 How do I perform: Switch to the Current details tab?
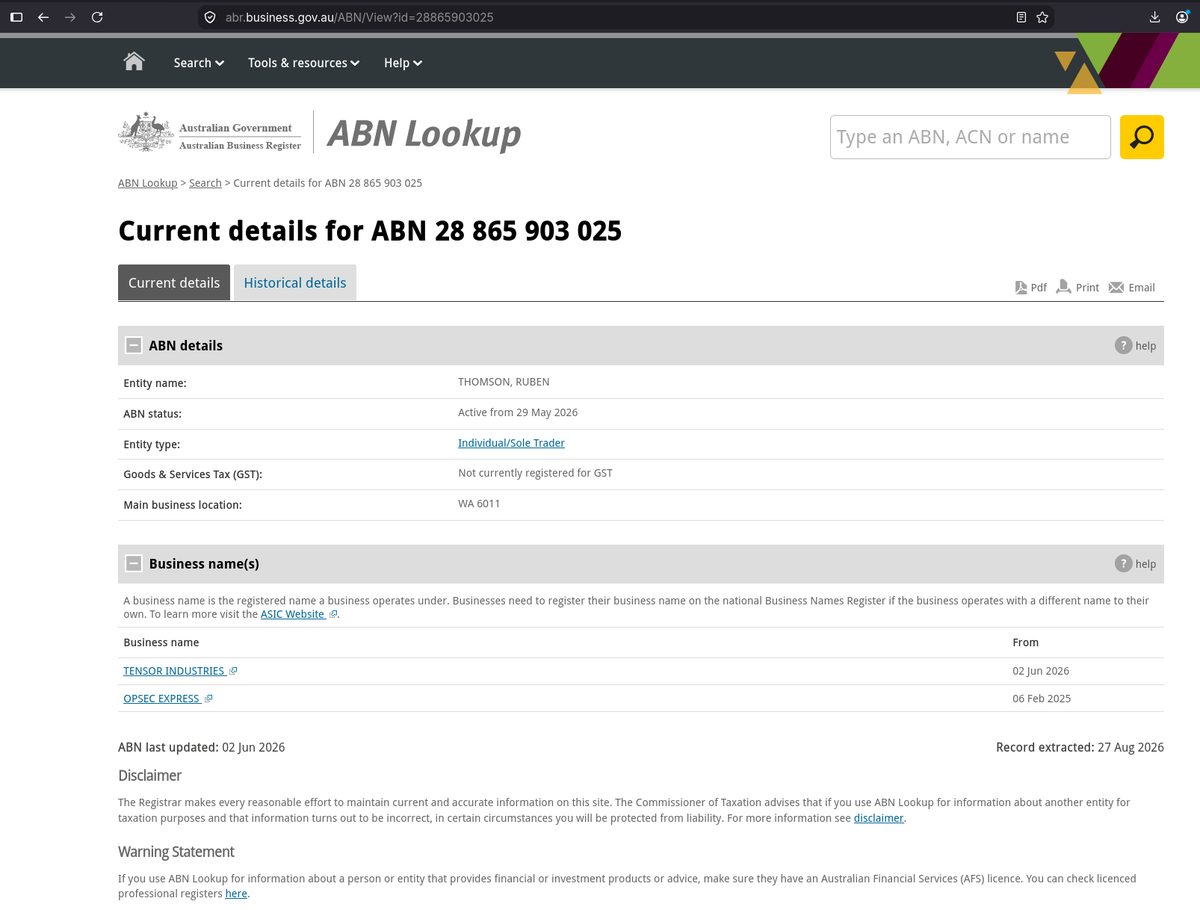[x=174, y=282]
